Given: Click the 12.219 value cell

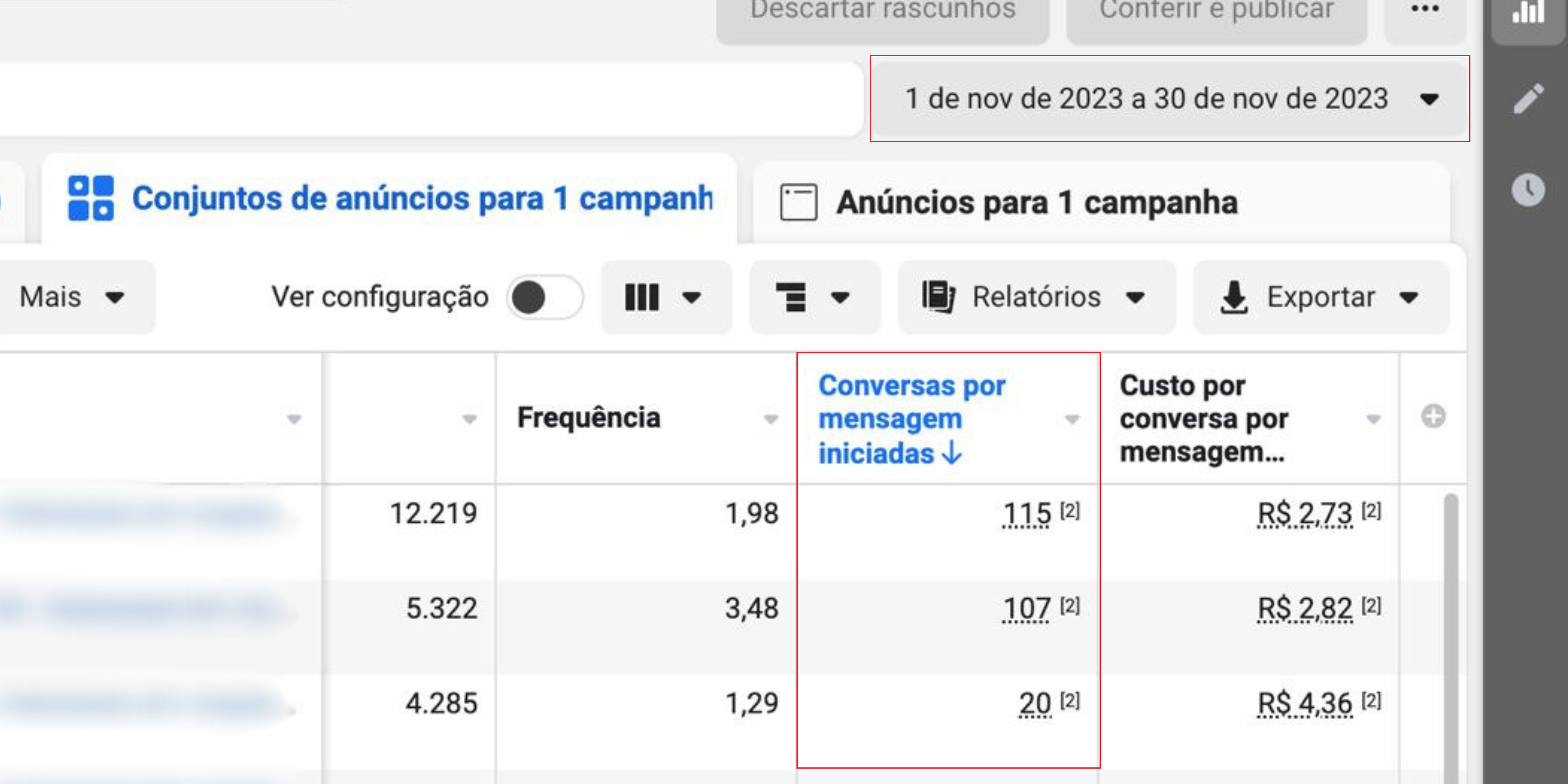Looking at the screenshot, I should pos(433,514).
